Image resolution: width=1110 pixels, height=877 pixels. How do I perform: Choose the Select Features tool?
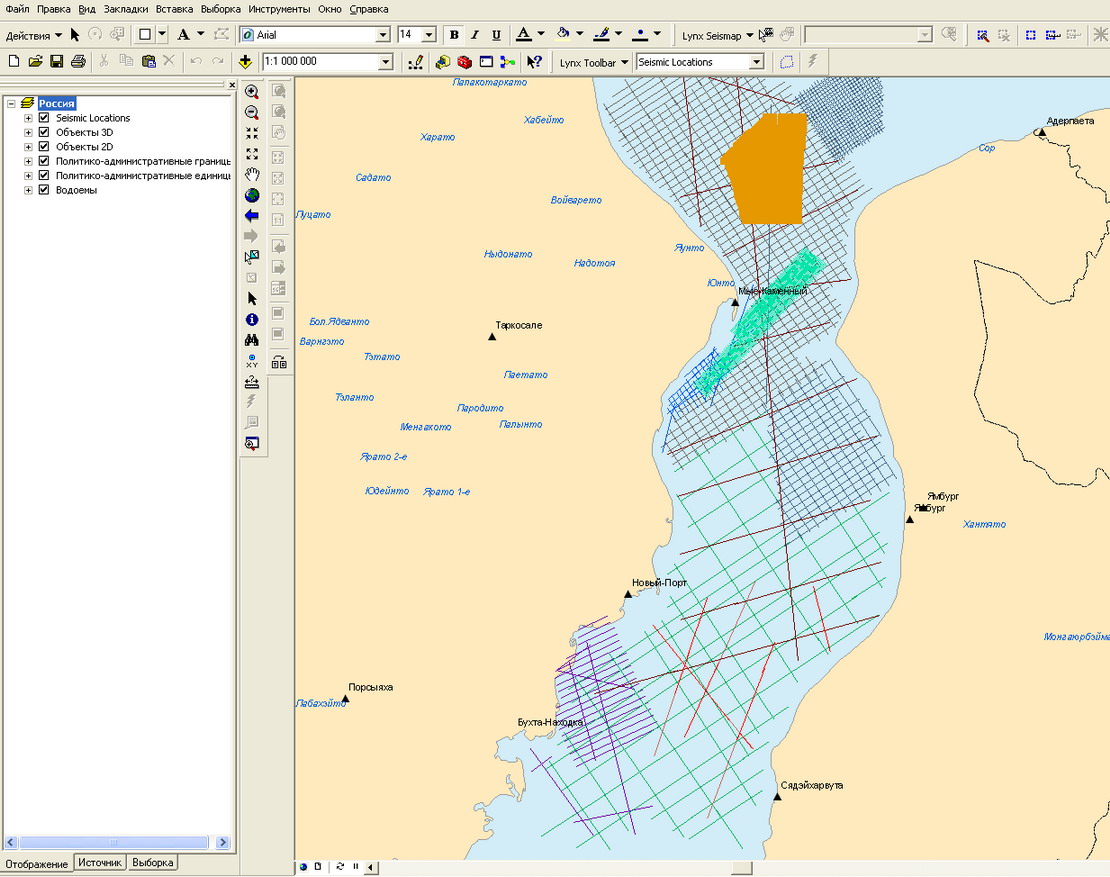click(x=251, y=257)
